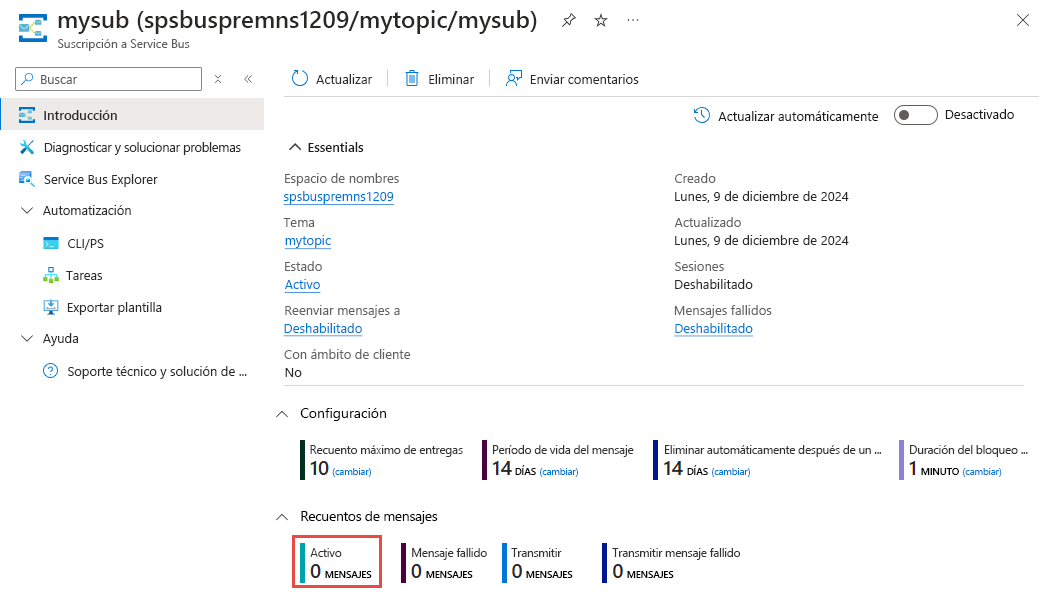Open Tareas menu item
Image resolution: width=1044 pixels, height=606 pixels.
tap(84, 275)
